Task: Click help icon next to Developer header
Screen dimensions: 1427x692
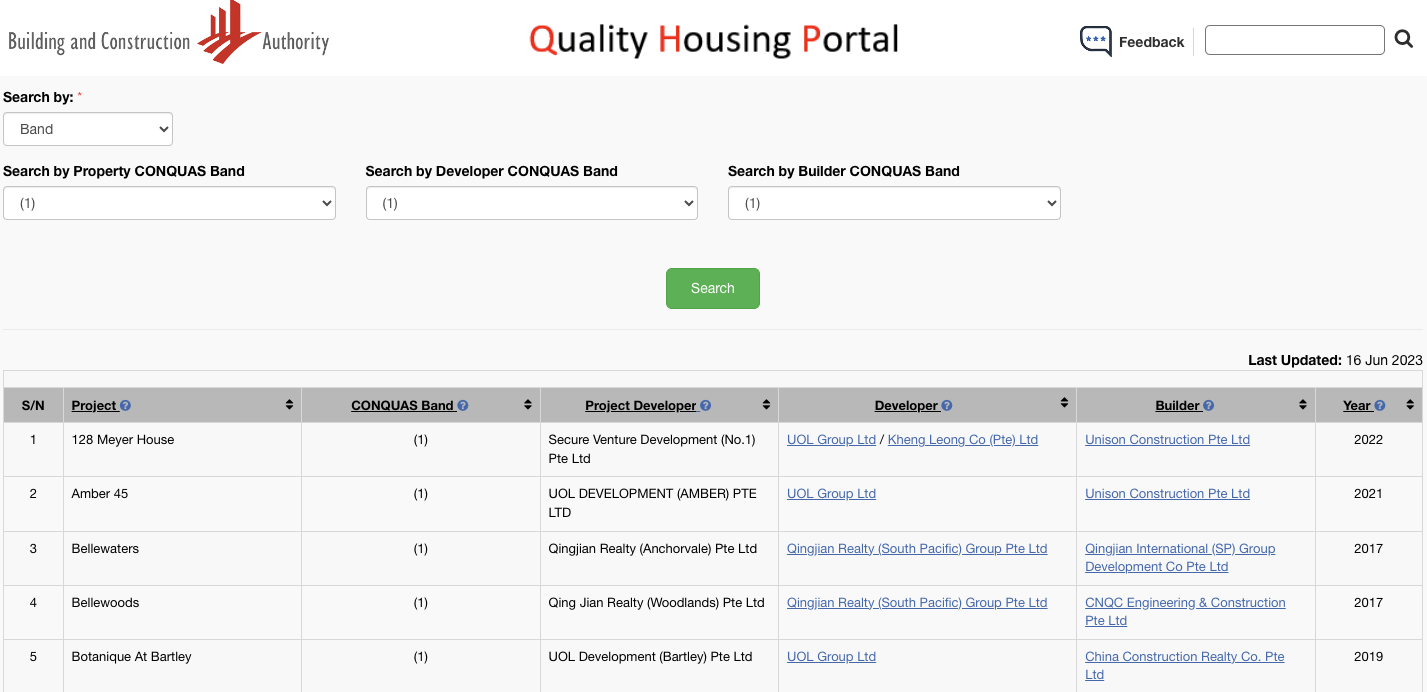Action: click(x=947, y=406)
